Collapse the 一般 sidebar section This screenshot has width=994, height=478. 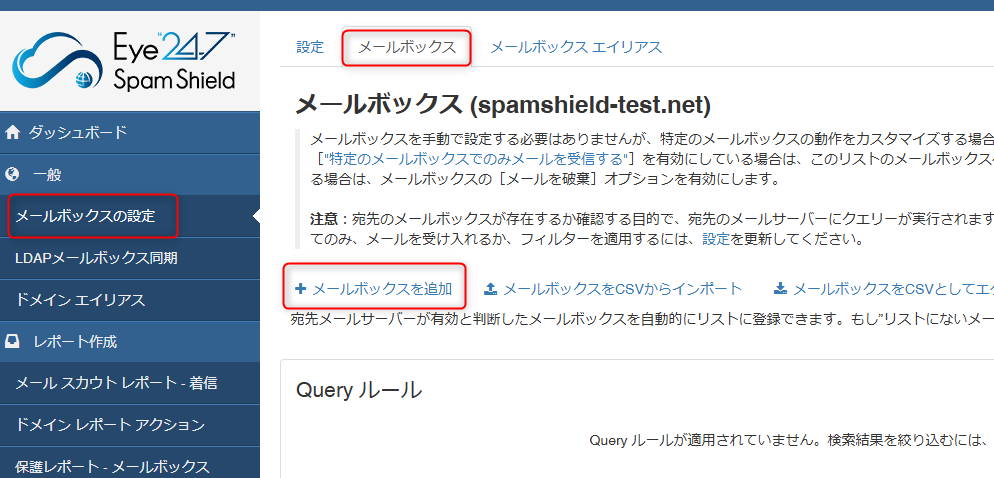[x=130, y=174]
